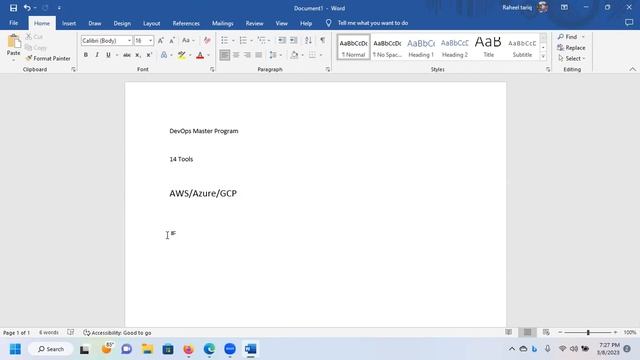The width and height of the screenshot is (640, 360).
Task: Toggle show paragraph marks
Action: tap(322, 40)
